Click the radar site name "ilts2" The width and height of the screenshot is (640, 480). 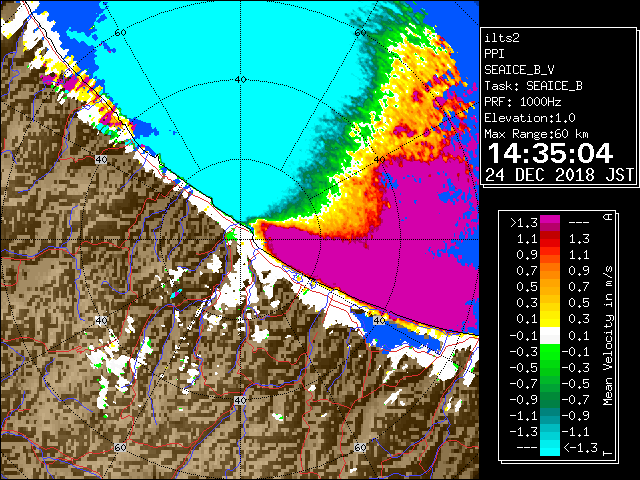click(x=502, y=38)
